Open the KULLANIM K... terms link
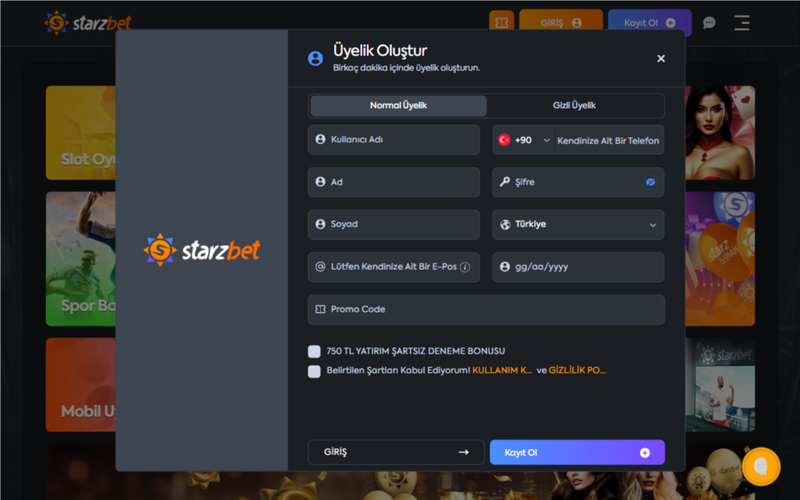 502,370
